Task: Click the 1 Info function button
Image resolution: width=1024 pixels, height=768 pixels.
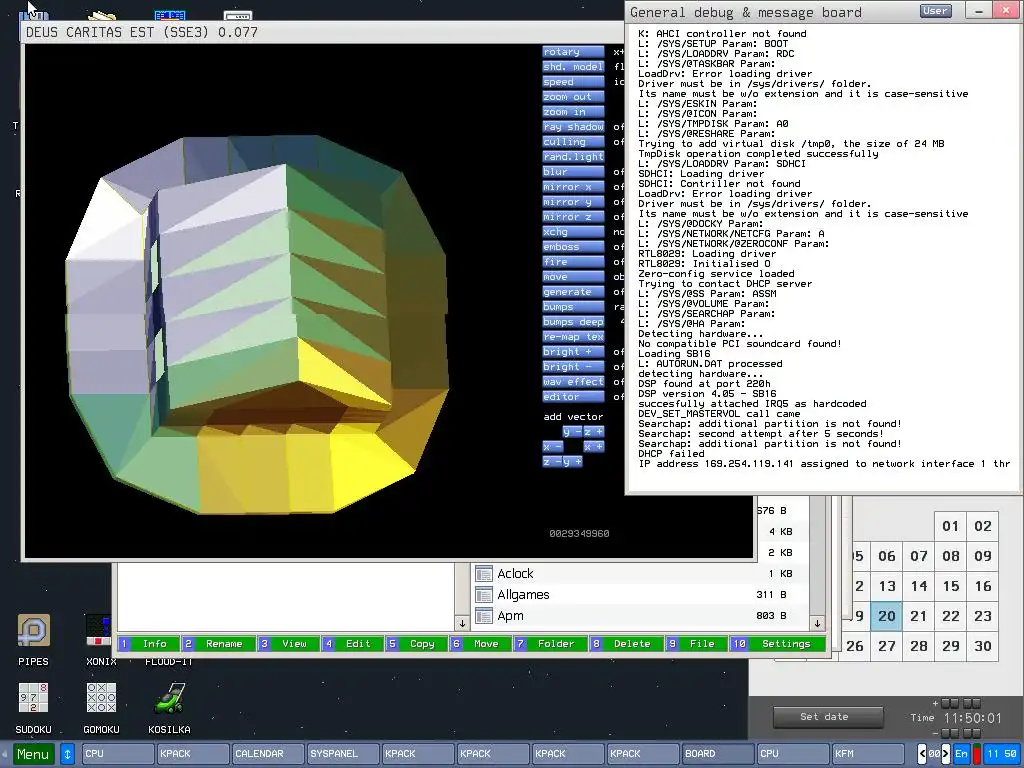Action: tap(148, 644)
